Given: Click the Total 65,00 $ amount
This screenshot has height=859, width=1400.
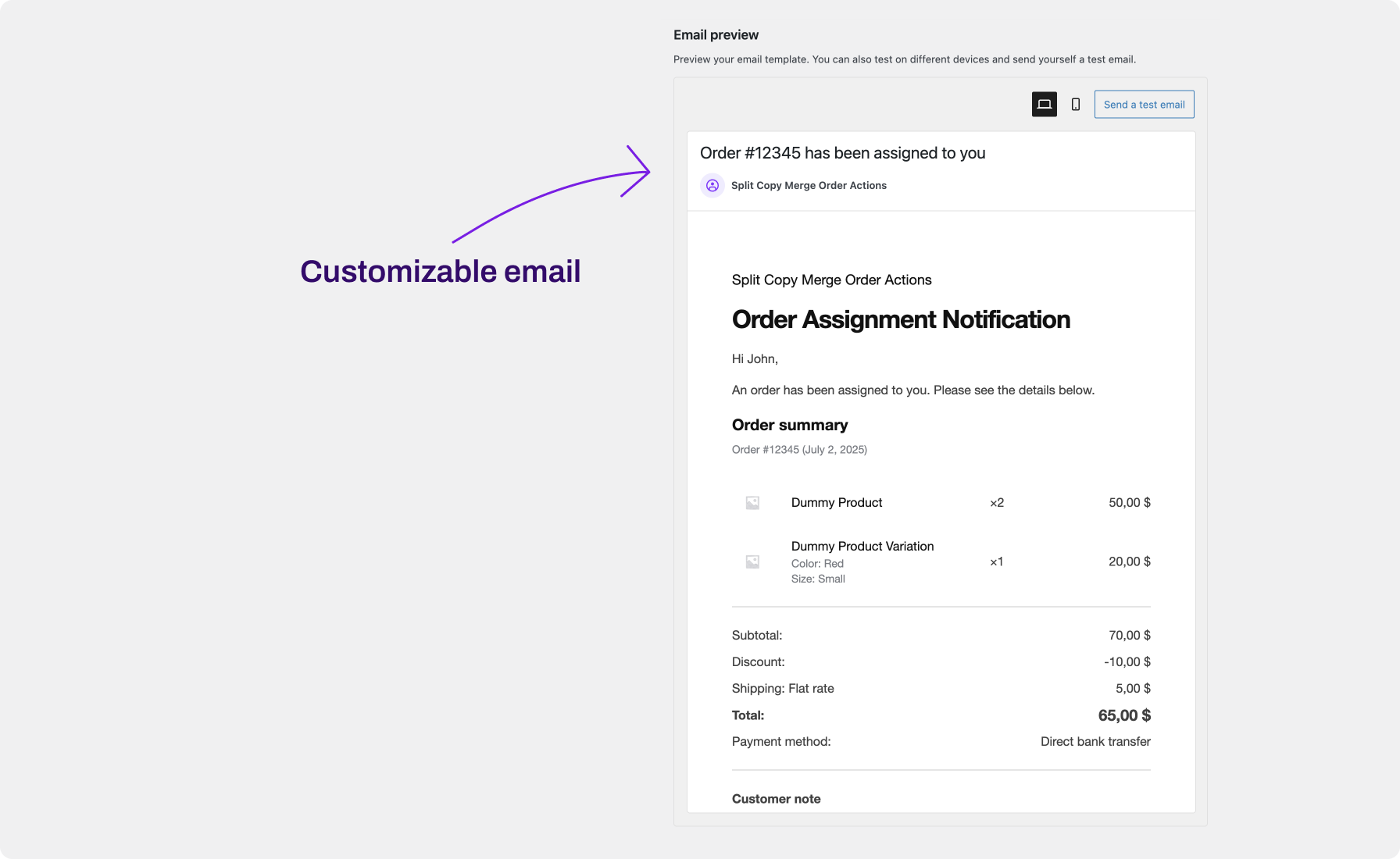Looking at the screenshot, I should click(x=1125, y=715).
